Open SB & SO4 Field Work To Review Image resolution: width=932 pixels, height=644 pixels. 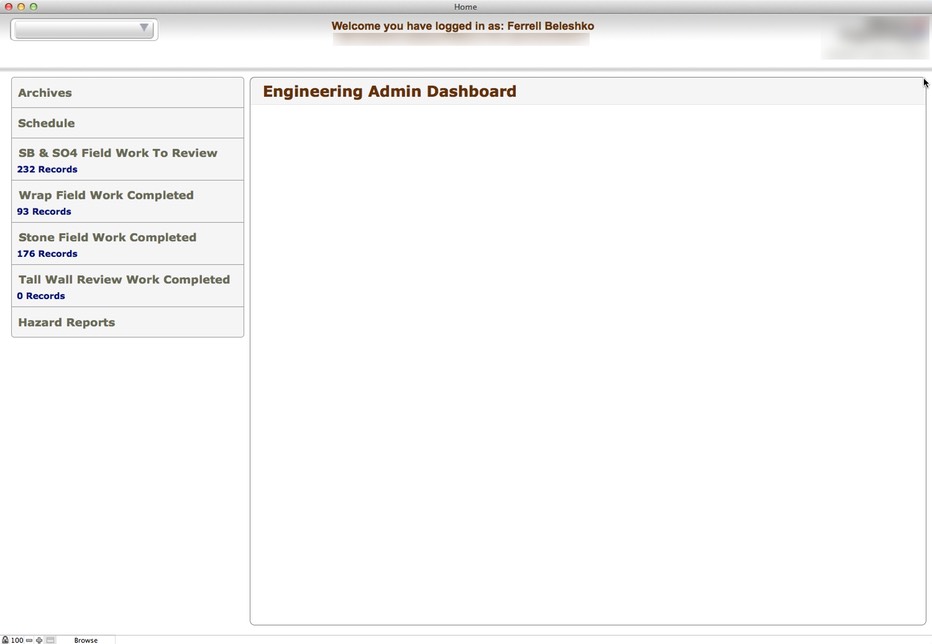pos(127,159)
